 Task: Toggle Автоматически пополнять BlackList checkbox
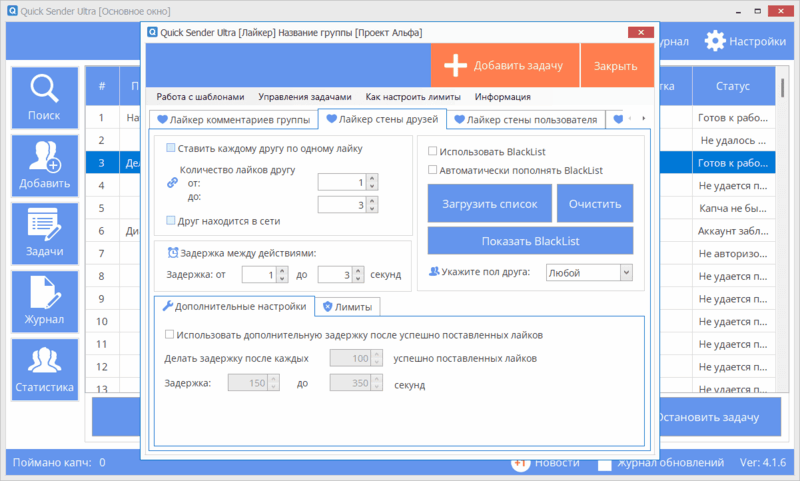click(433, 169)
